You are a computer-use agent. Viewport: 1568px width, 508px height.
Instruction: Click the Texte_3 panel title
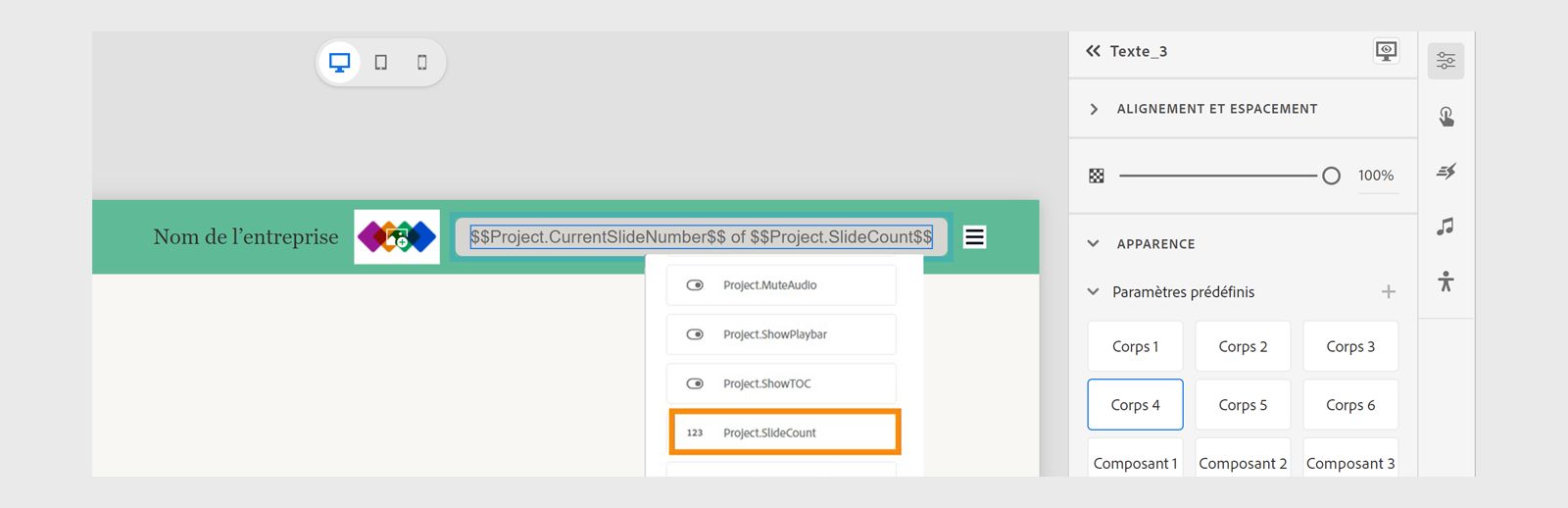pos(1139,51)
